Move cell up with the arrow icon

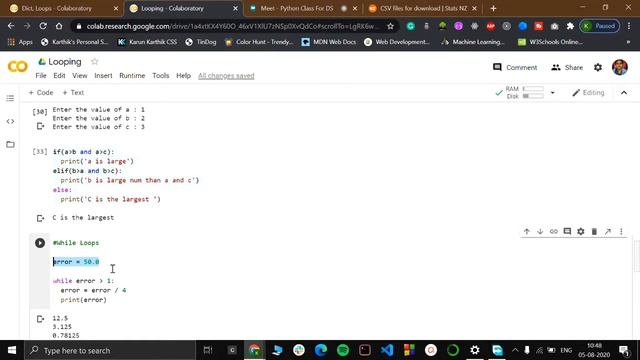point(527,231)
